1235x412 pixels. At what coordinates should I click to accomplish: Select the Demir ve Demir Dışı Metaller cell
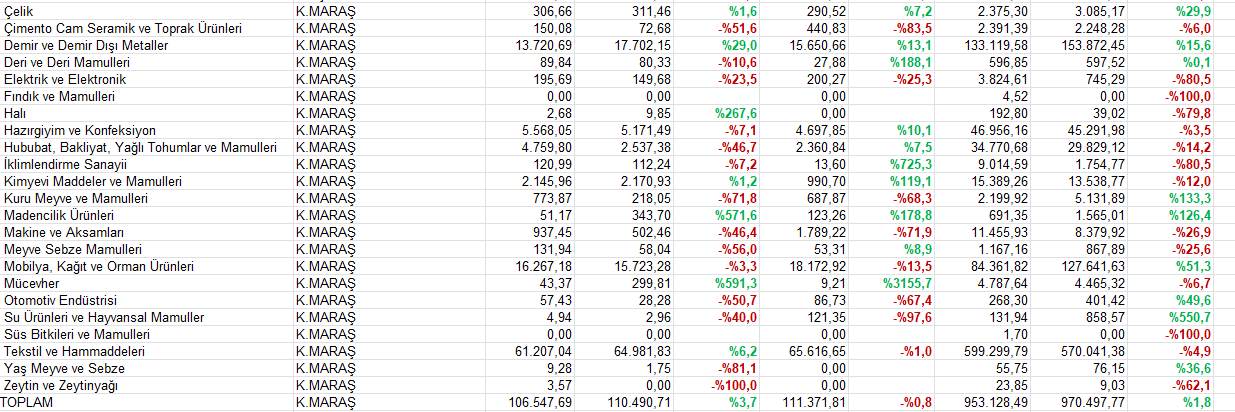tap(86, 45)
